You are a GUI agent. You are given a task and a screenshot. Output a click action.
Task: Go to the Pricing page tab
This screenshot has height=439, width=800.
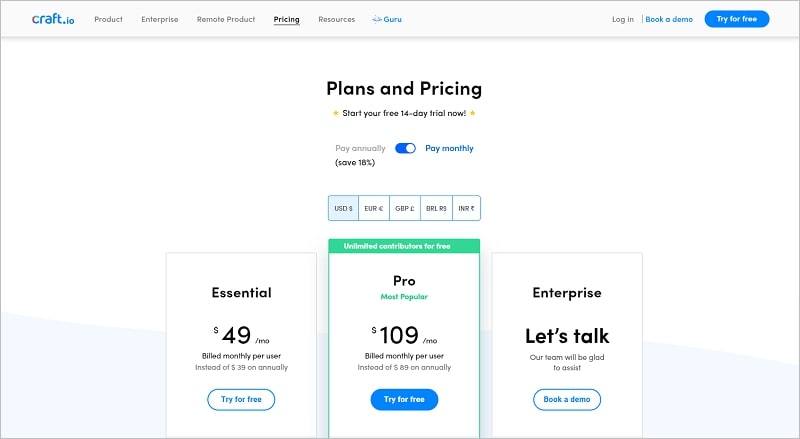click(286, 19)
